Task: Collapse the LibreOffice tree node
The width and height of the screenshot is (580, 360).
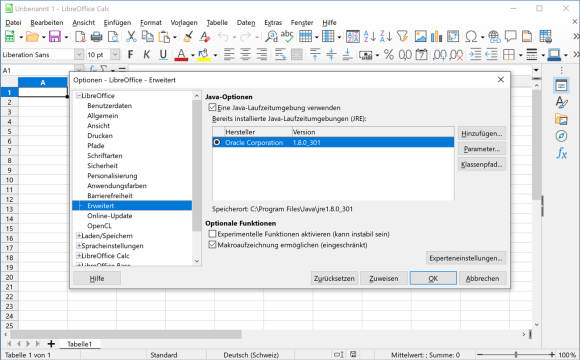Action: pos(78,95)
